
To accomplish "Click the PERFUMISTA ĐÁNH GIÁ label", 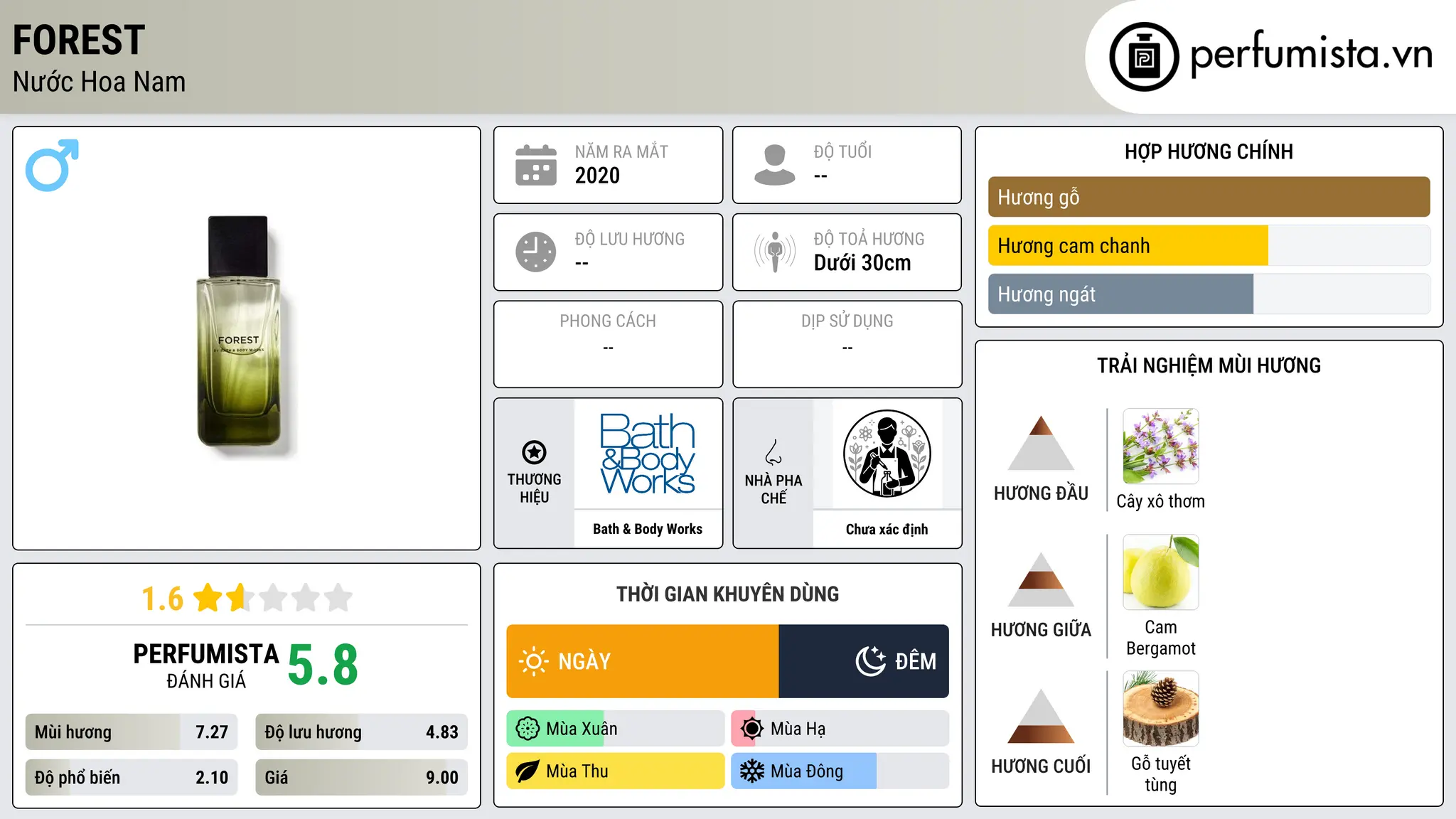I will click(206, 665).
